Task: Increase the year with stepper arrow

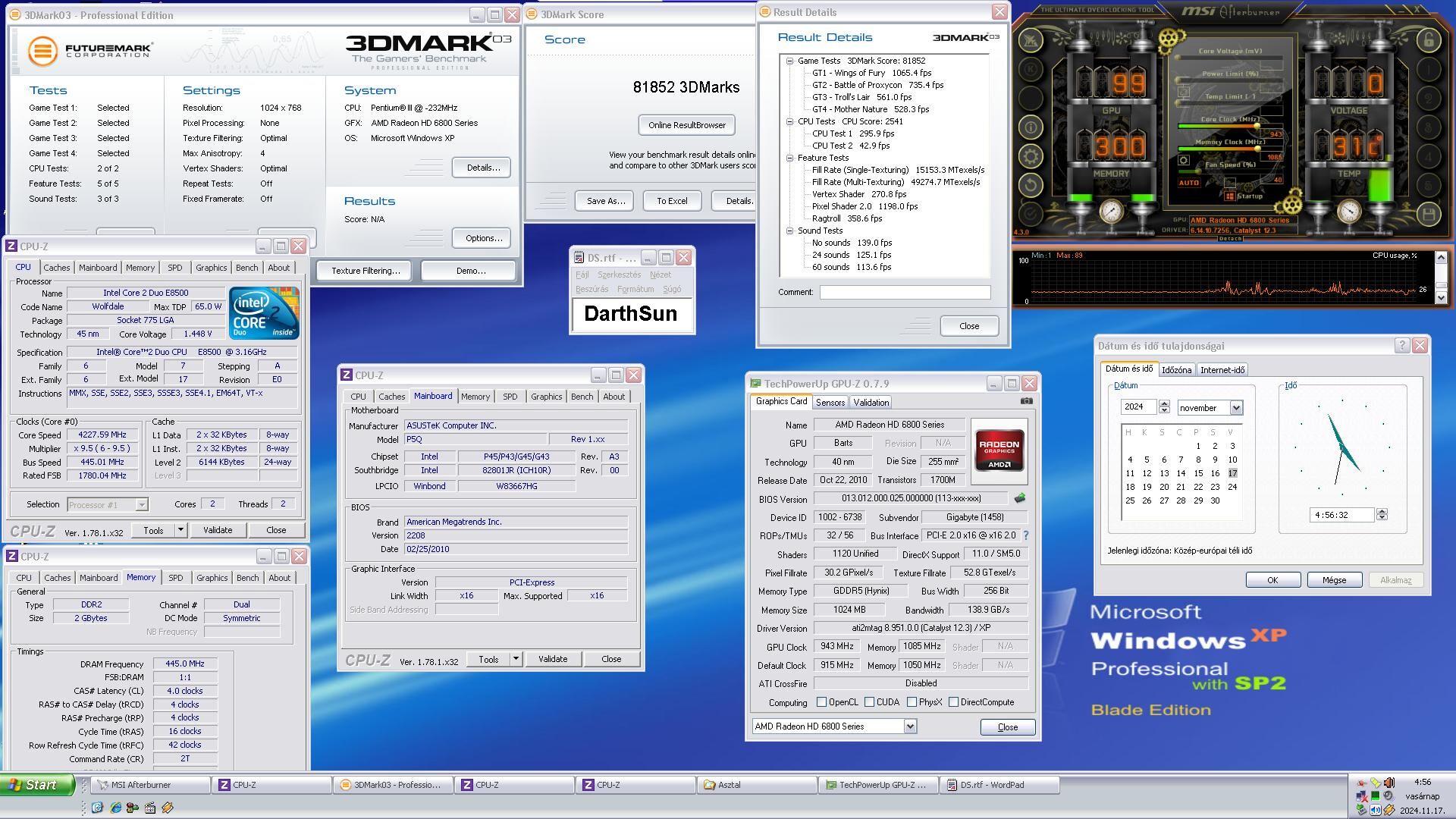Action: tap(1164, 404)
